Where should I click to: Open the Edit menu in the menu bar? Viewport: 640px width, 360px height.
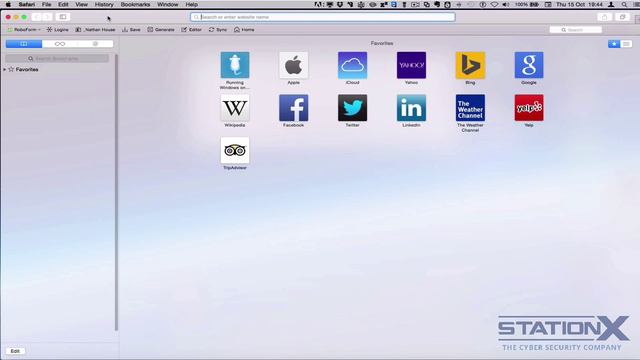coord(63,4)
